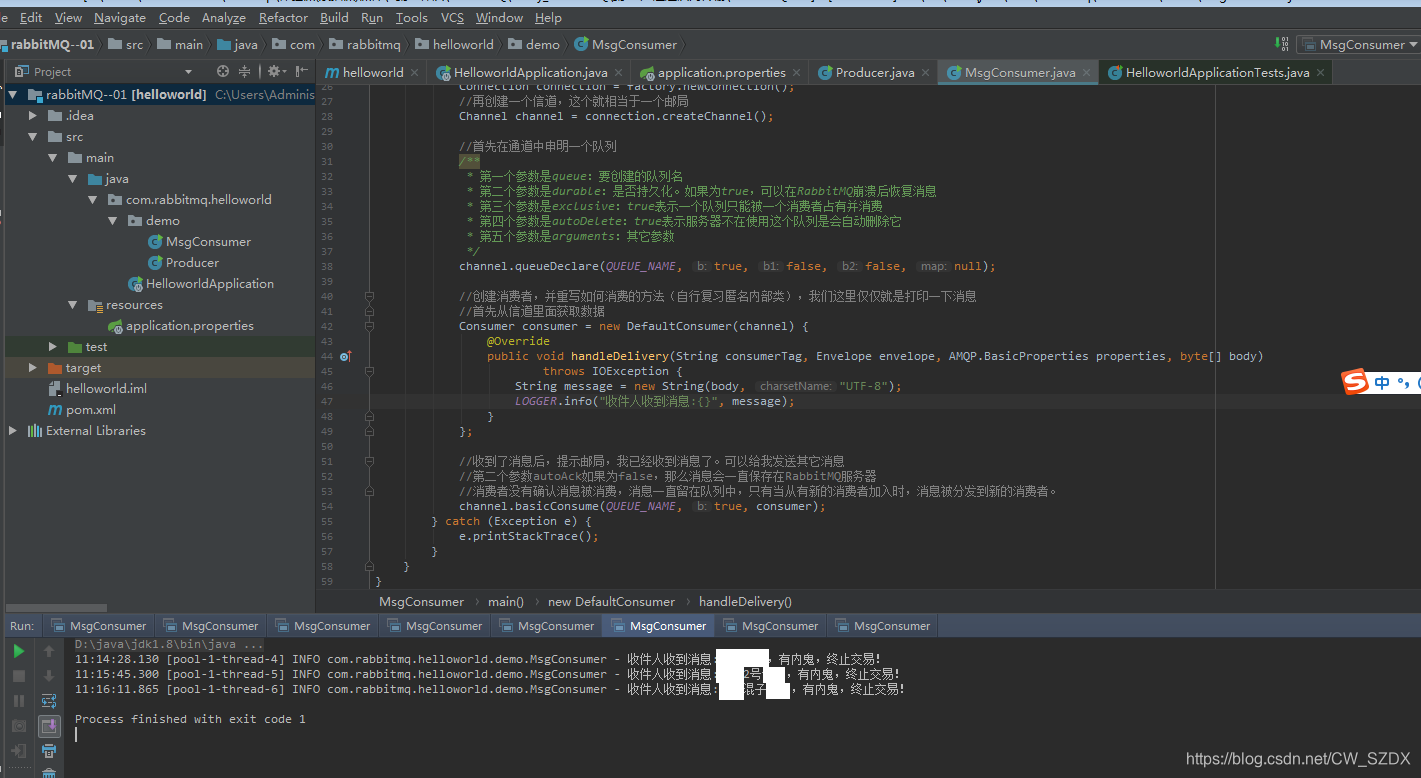
Task: Expand External Libraries node
Action: coord(13,431)
